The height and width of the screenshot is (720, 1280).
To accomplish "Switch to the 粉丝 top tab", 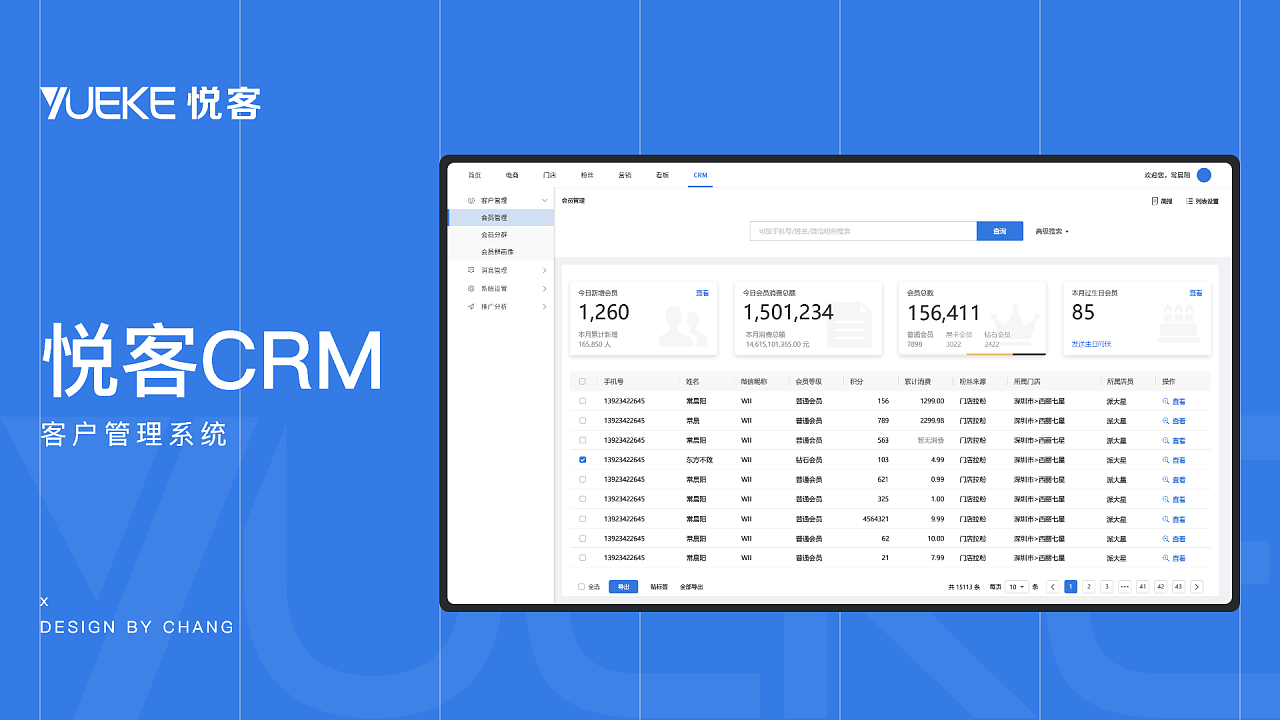I will (587, 175).
